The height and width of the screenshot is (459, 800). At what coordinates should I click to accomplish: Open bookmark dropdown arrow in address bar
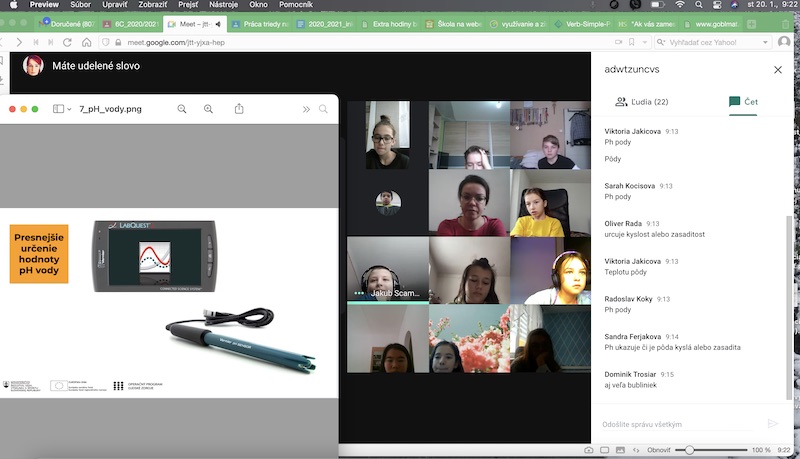645,42
